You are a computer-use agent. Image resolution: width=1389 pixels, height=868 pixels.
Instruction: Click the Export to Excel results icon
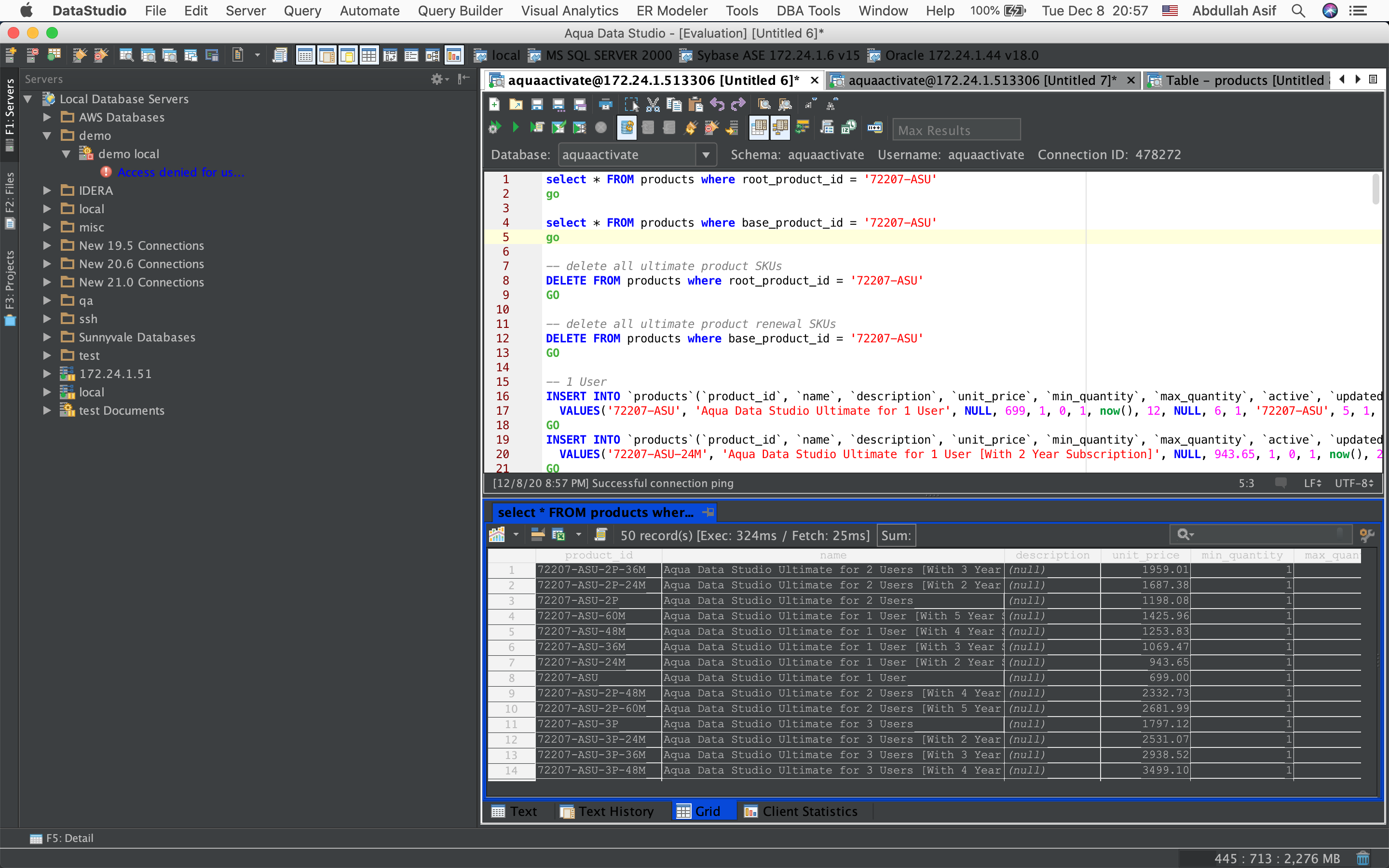(558, 535)
